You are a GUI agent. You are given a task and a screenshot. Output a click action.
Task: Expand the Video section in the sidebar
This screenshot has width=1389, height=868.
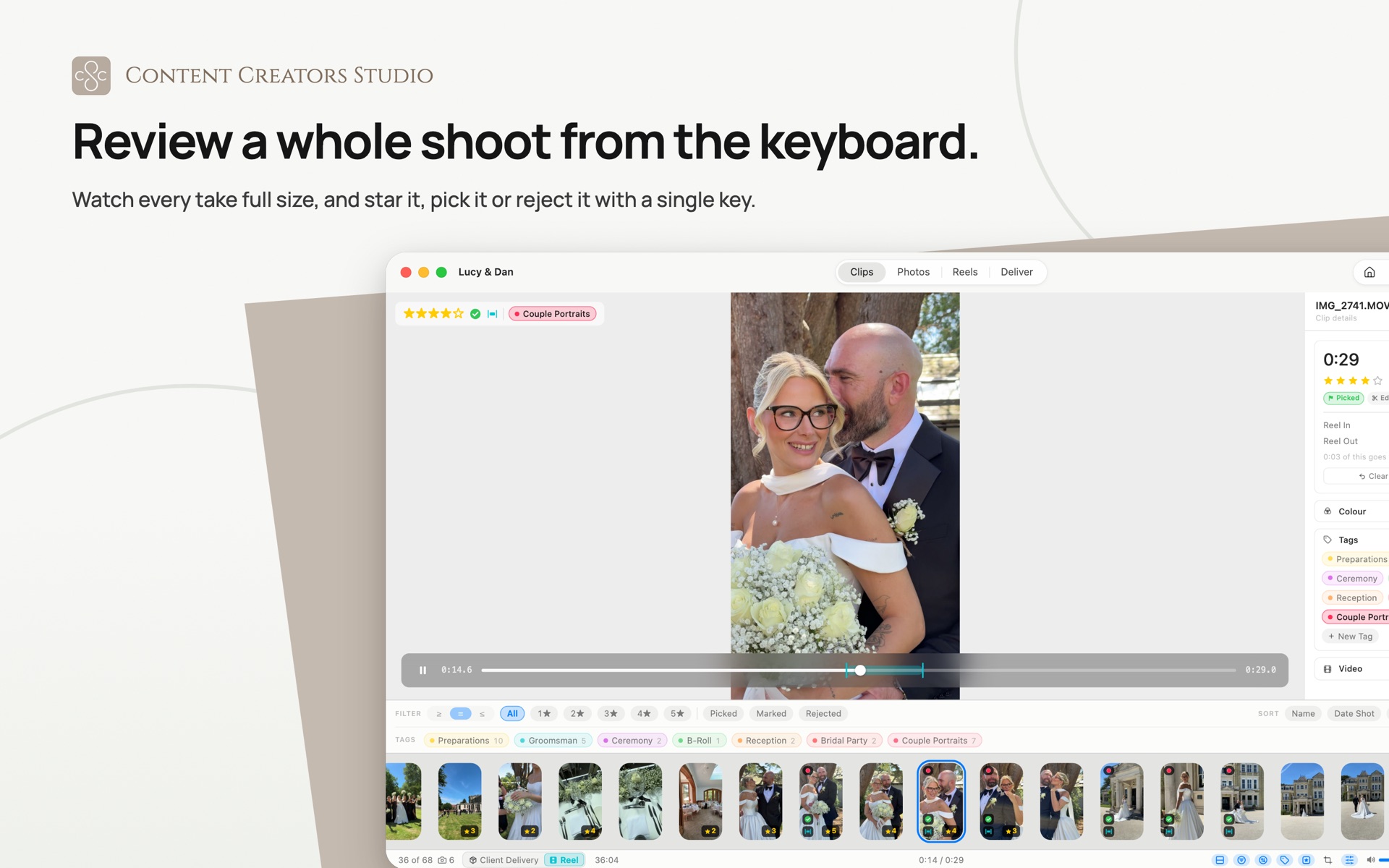1351,669
